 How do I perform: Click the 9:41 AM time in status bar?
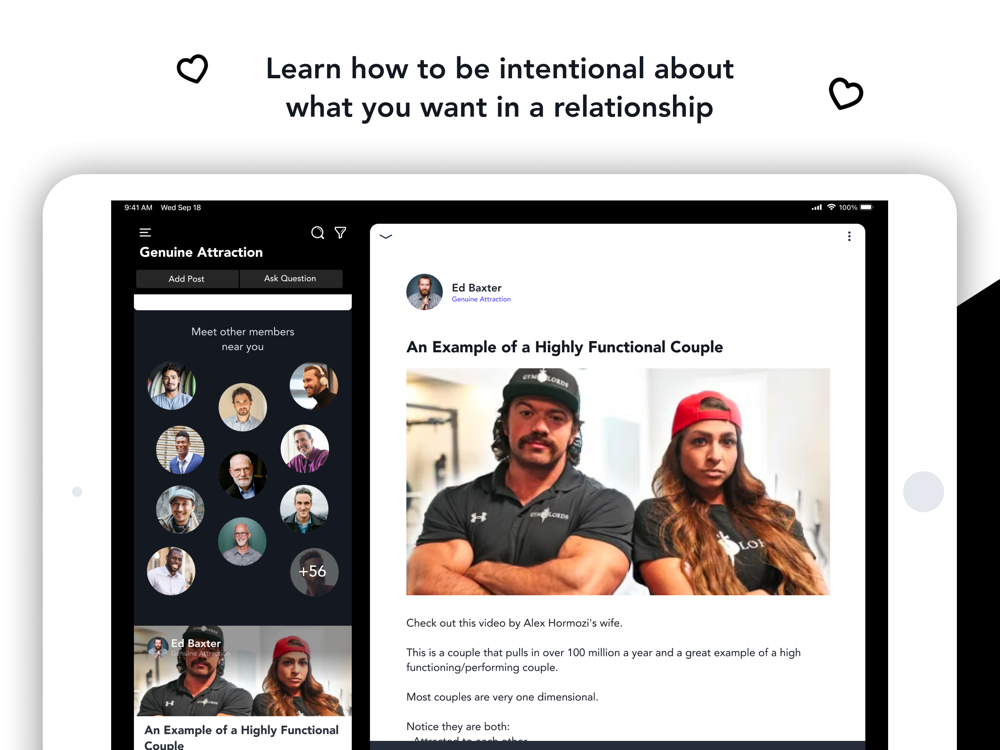pyautogui.click(x=138, y=207)
